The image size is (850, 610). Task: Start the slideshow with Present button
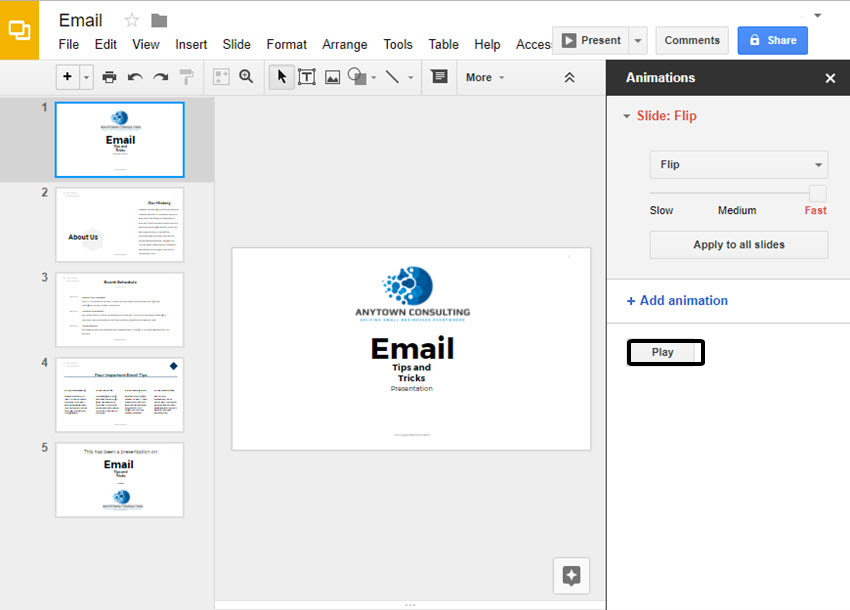pos(591,41)
